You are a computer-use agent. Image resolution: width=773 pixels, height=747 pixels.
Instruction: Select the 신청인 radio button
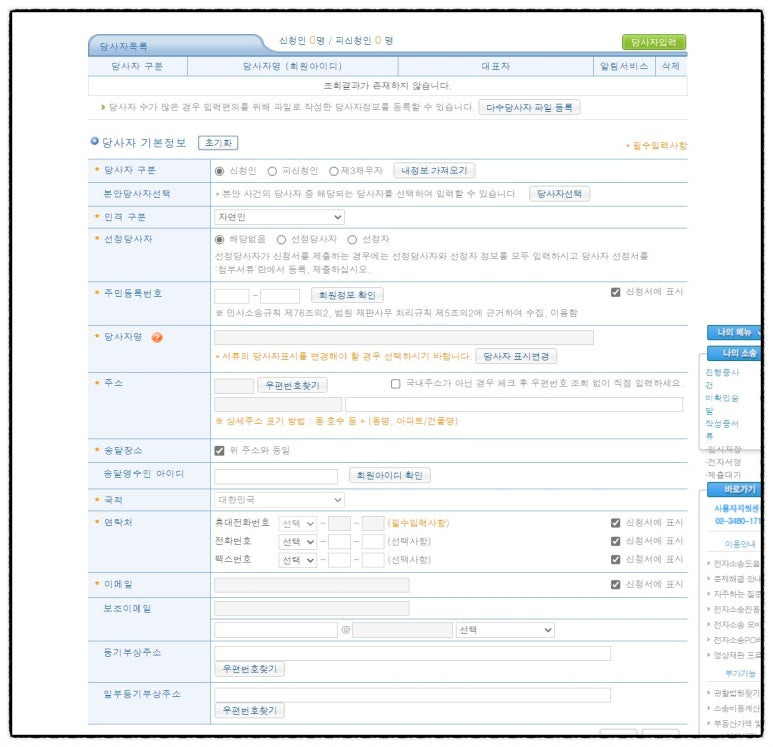tap(219, 171)
